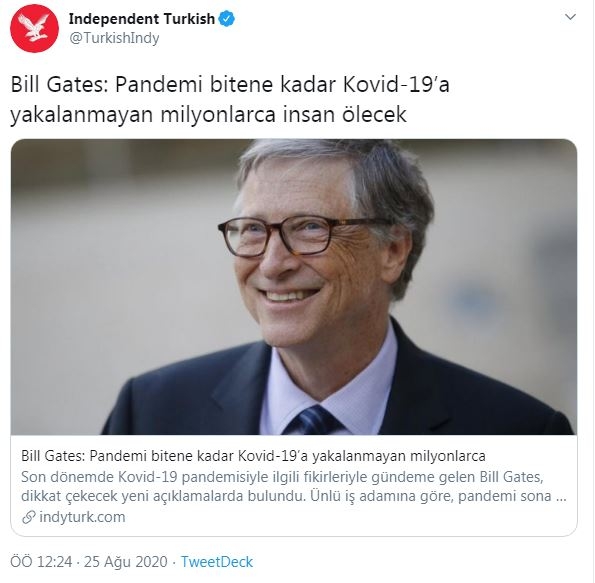Click the chain link icon beside indyturk.com

coord(29,517)
